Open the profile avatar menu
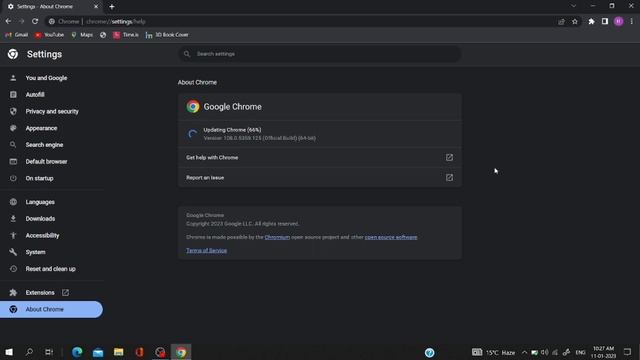 point(618,21)
